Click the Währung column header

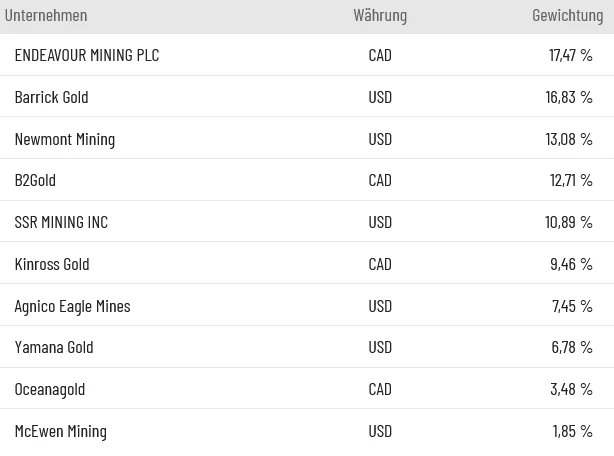tap(380, 15)
